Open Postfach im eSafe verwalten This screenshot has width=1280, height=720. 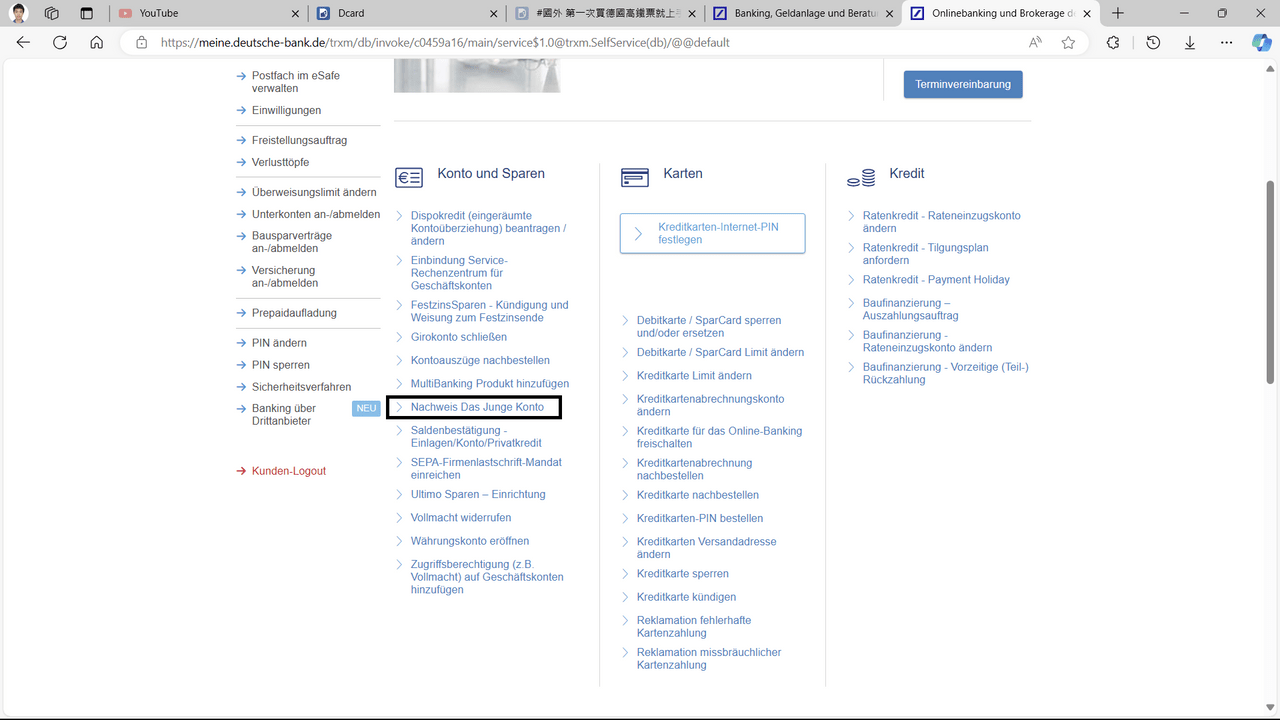(x=296, y=82)
